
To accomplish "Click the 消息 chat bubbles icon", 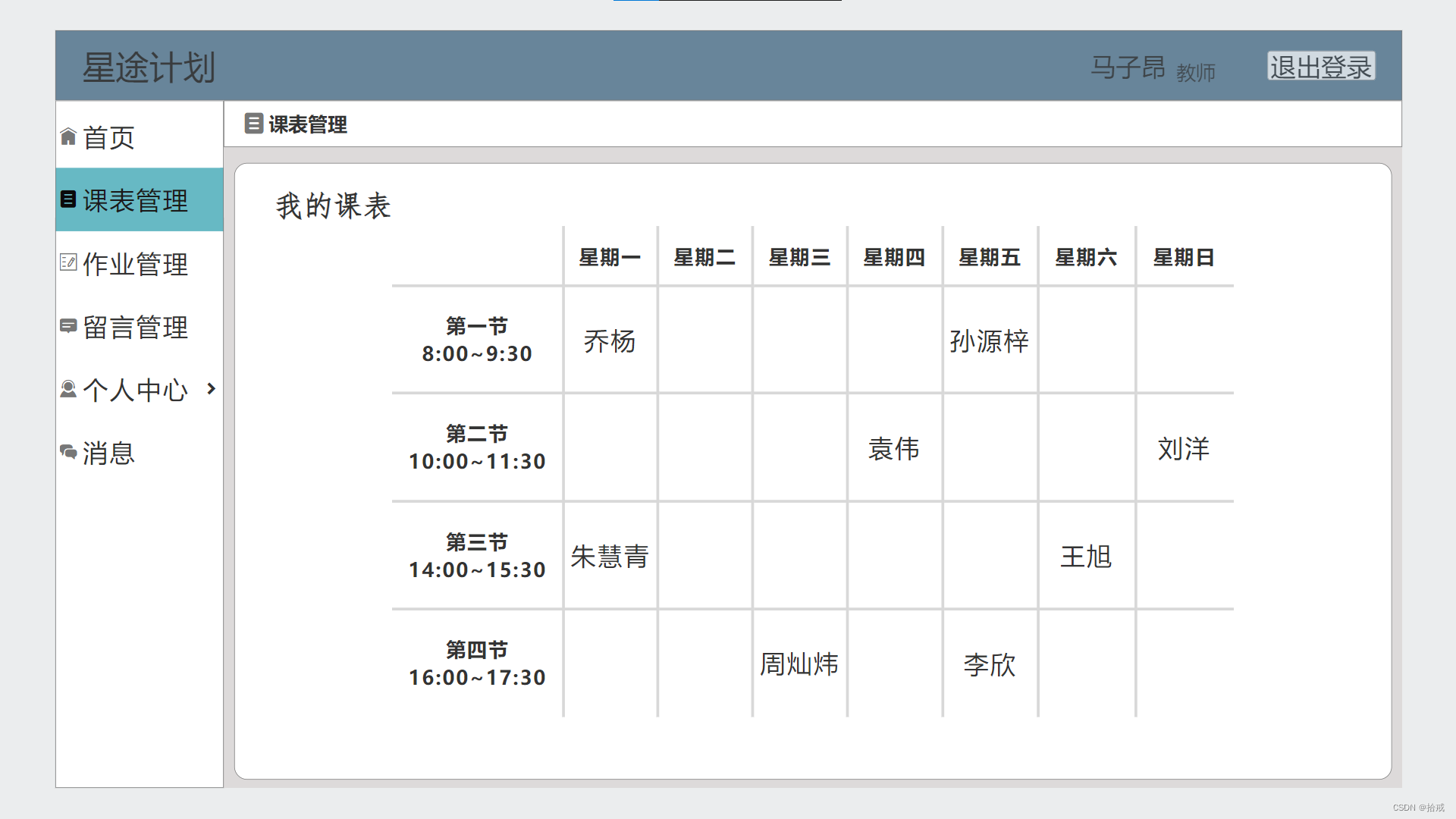I will (68, 452).
